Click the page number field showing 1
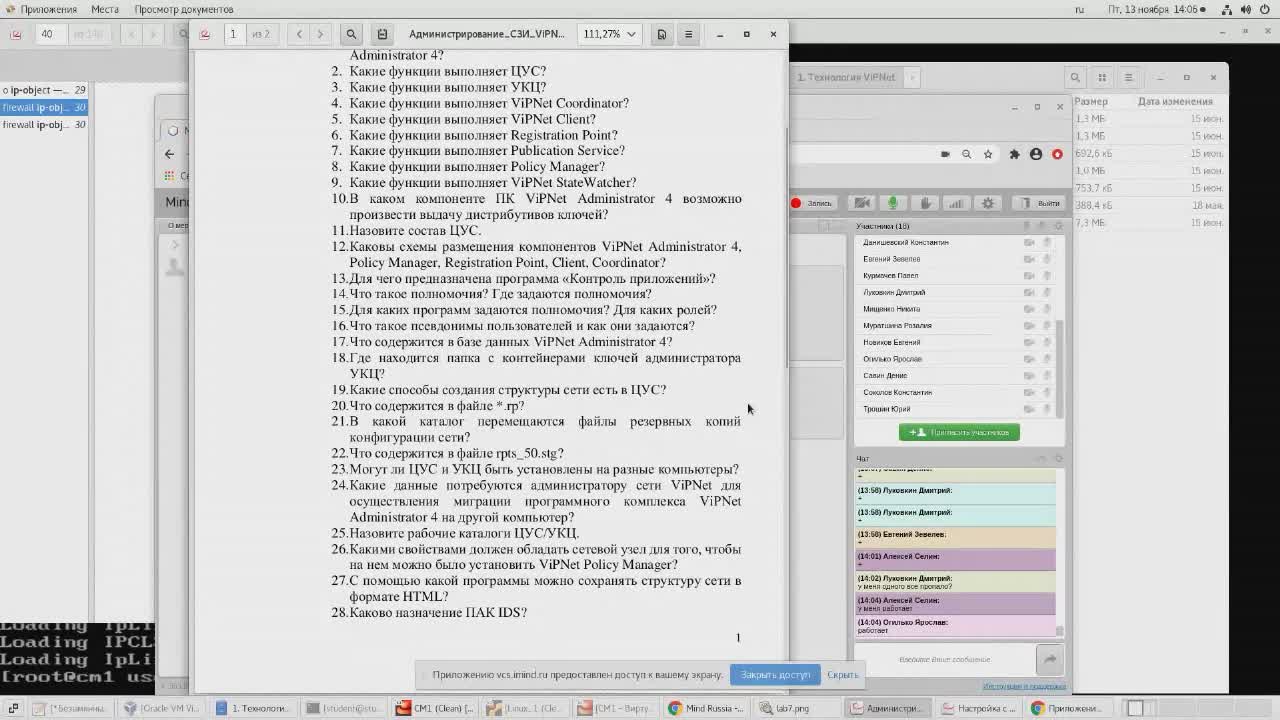The width and height of the screenshot is (1280, 720). 233,34
